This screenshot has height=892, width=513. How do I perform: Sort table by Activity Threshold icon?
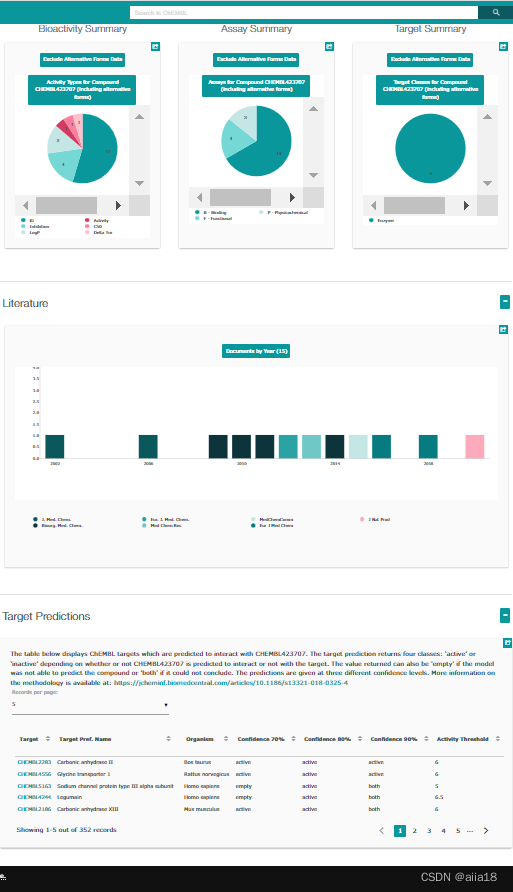(498, 739)
